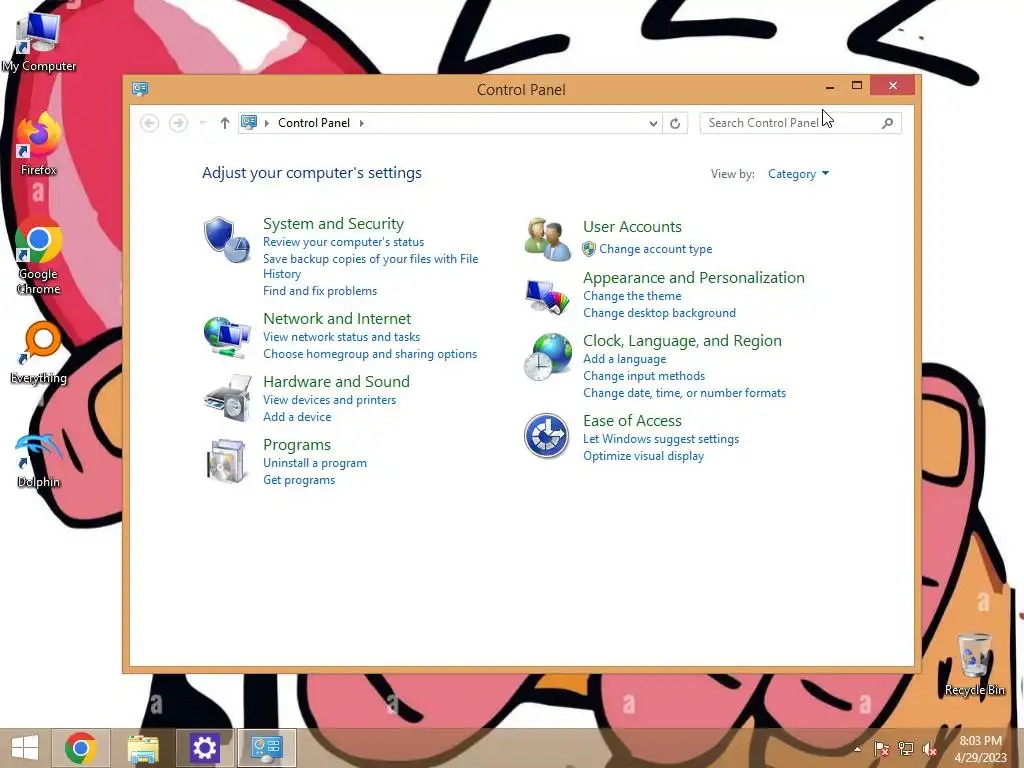Viewport: 1024px width, 768px height.
Task: Click the Dolphin desktop shortcut
Action: pos(39,460)
